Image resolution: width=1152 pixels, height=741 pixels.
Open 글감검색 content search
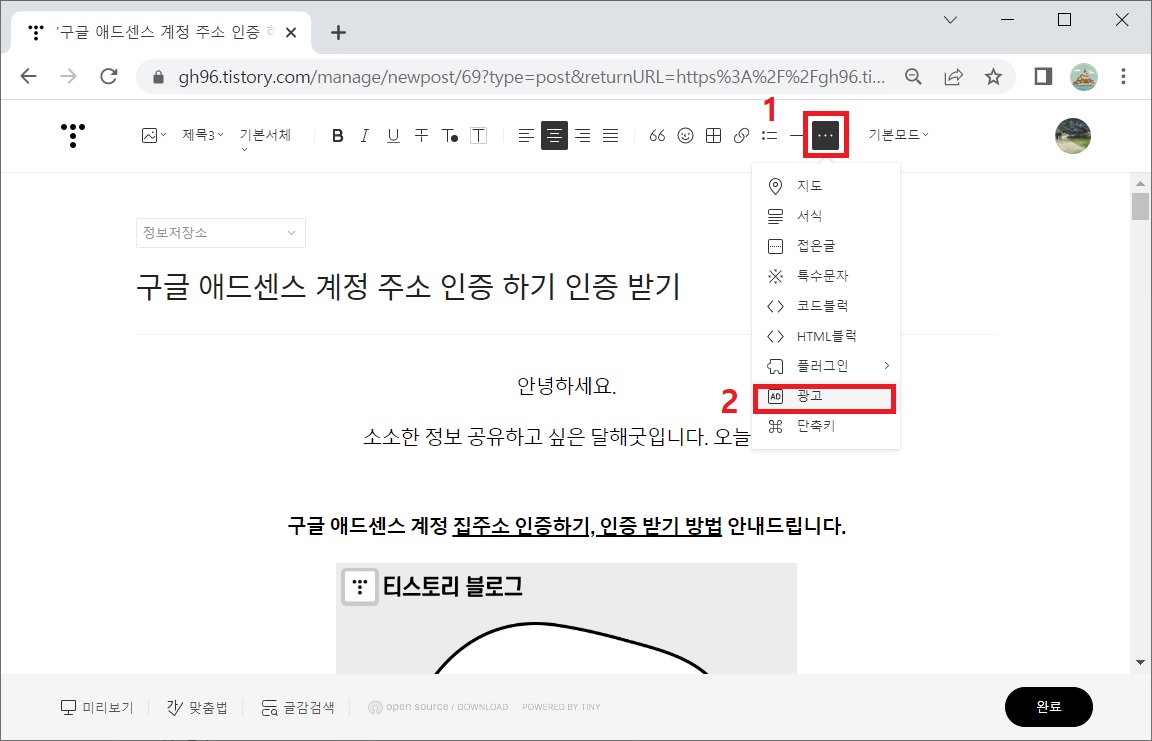point(298,707)
